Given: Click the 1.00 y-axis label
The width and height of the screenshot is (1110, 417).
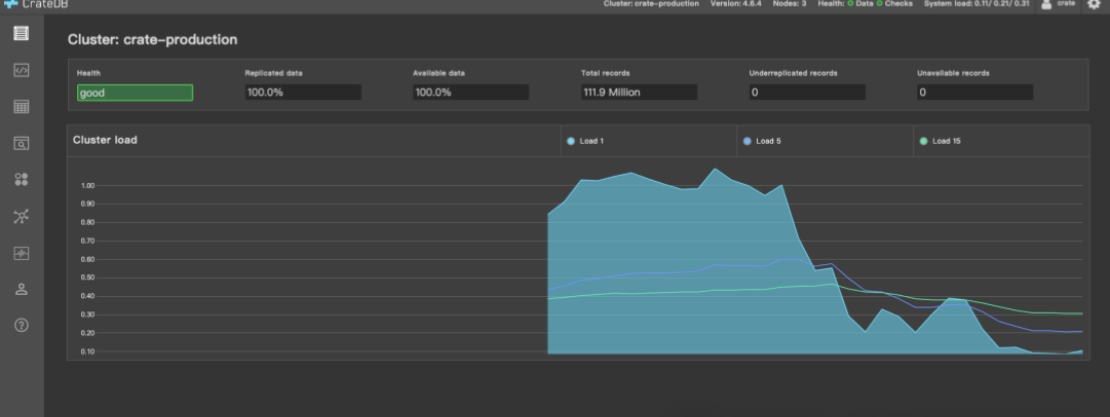Looking at the screenshot, I should 88,185.
